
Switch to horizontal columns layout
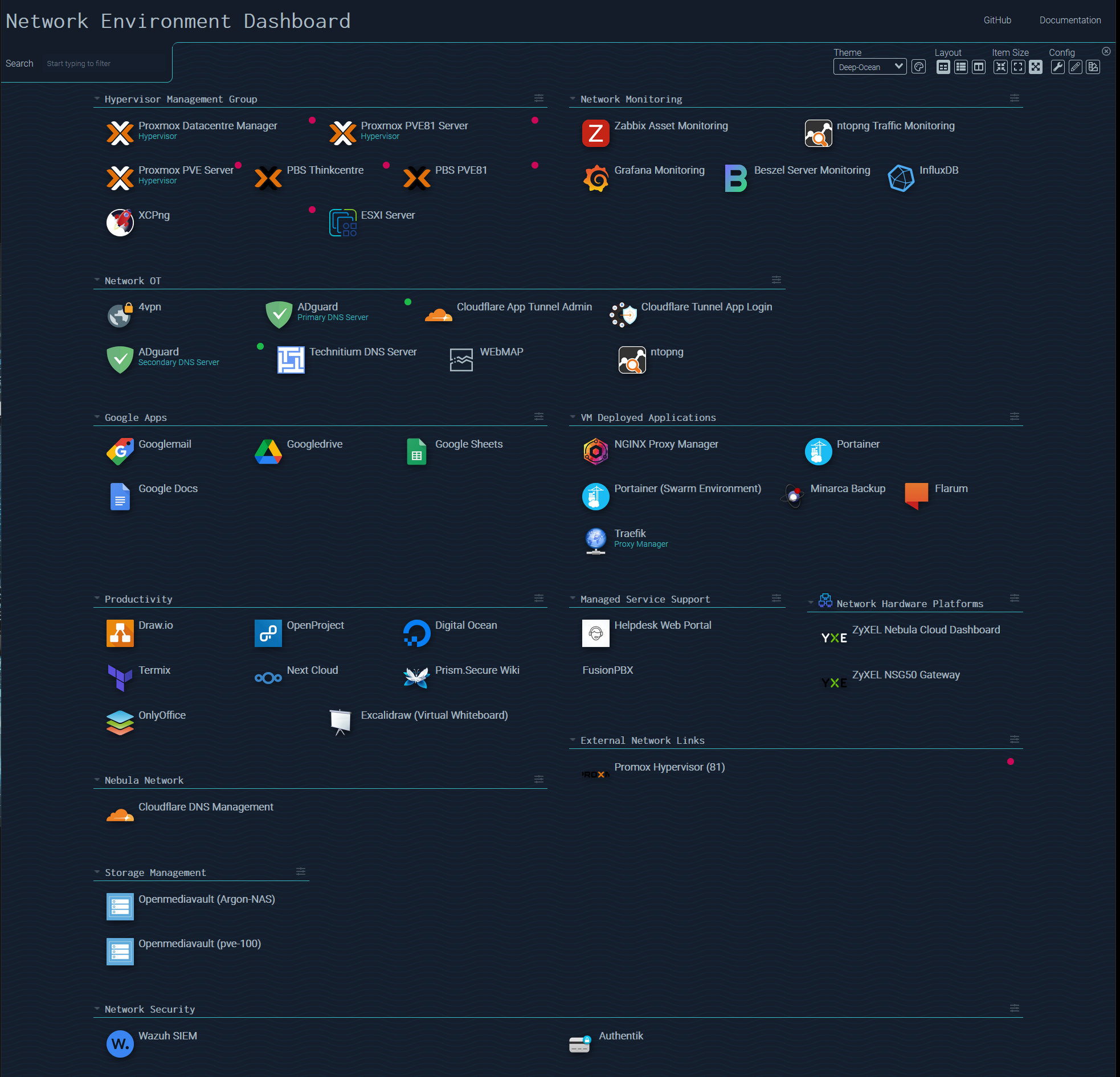click(x=978, y=67)
